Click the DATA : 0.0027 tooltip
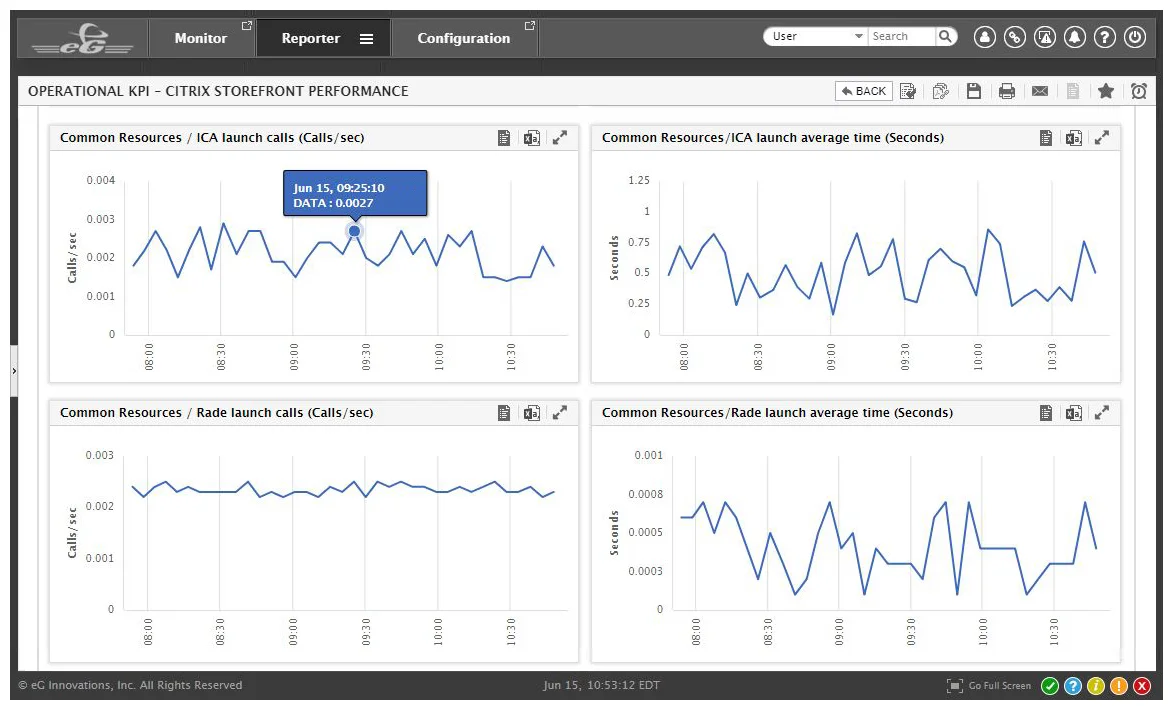This screenshot has width=1173, height=710. click(355, 194)
